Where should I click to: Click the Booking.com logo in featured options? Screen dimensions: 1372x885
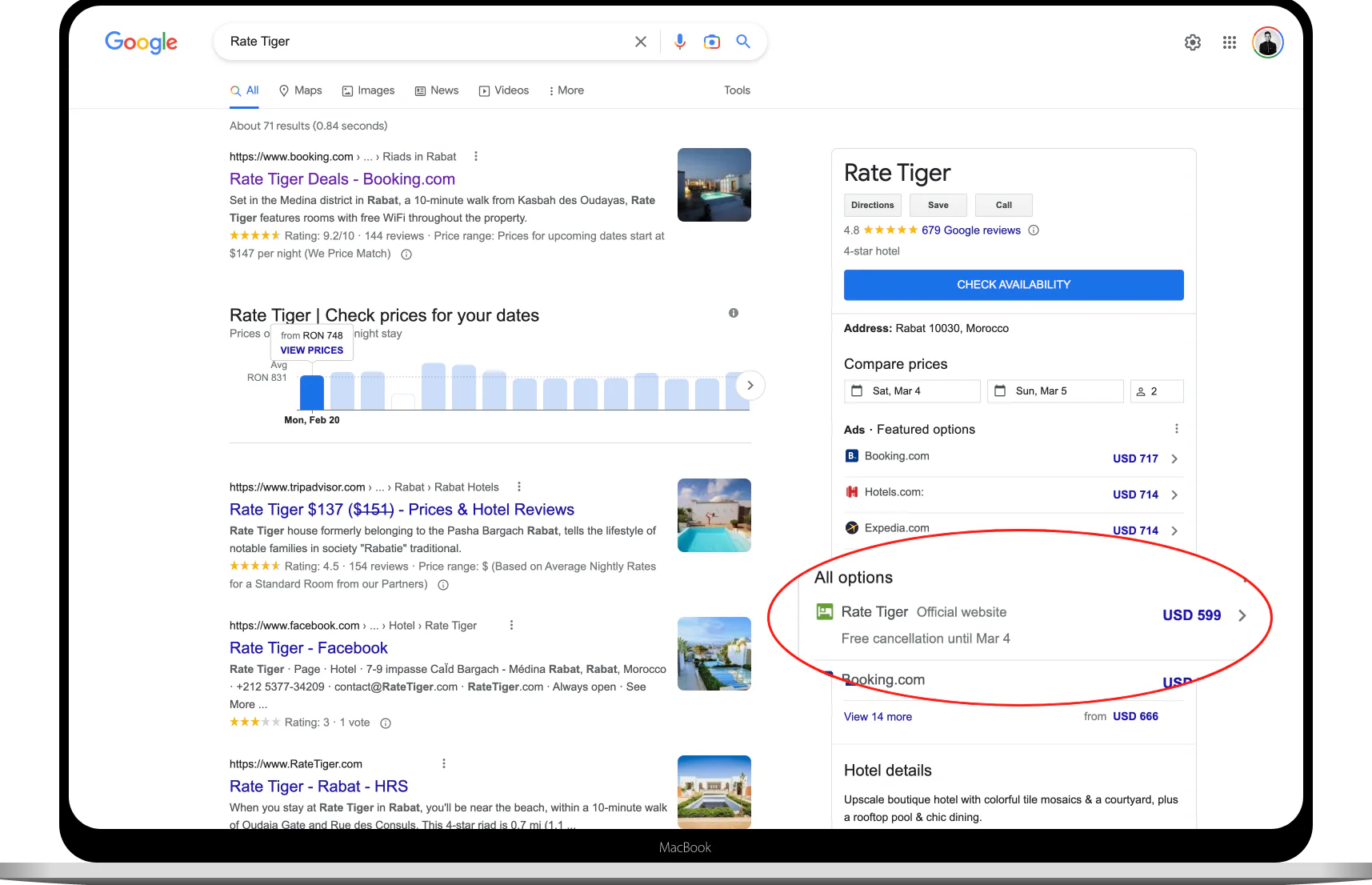pos(852,456)
